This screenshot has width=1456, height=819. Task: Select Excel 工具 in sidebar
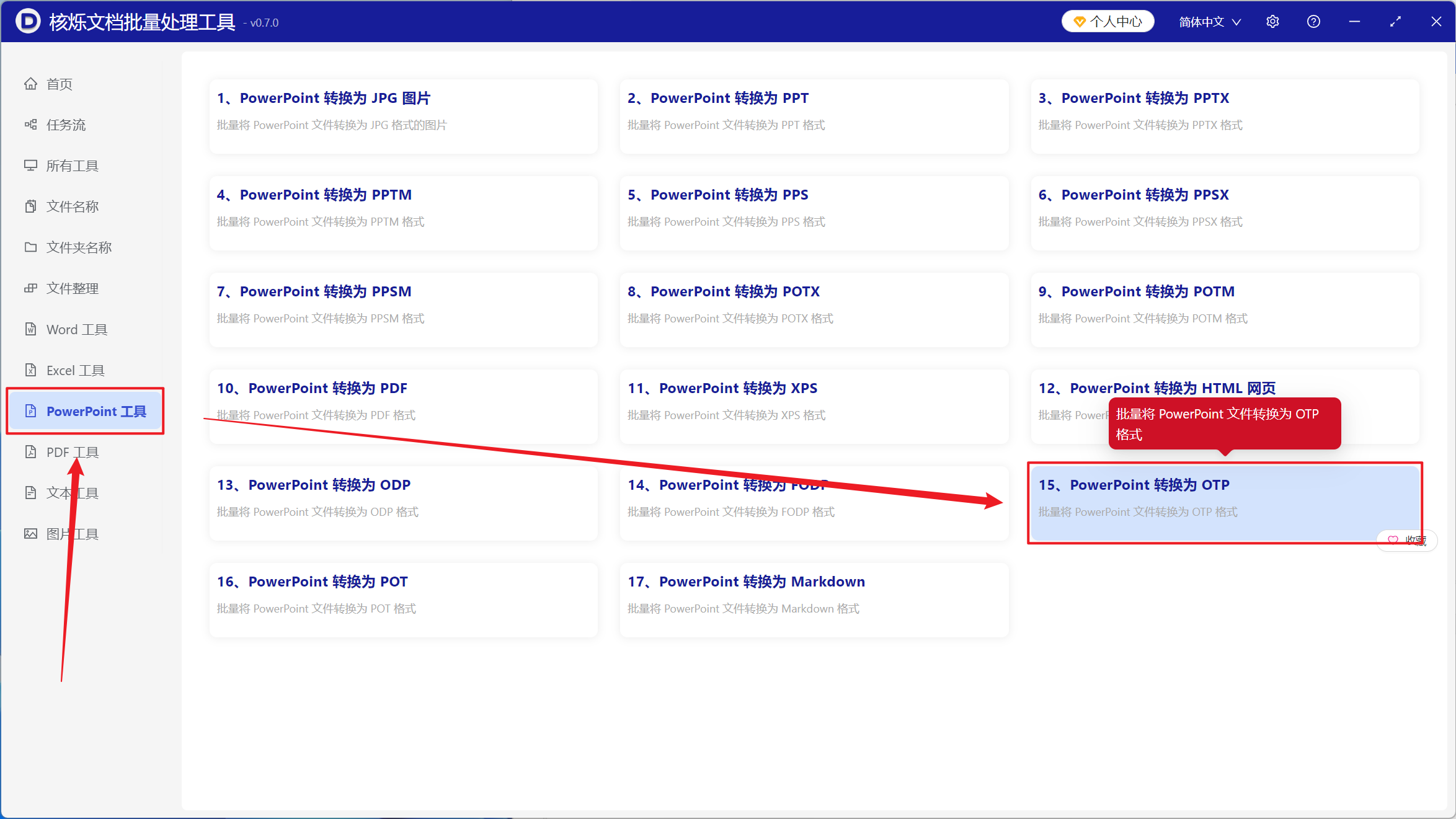point(84,370)
